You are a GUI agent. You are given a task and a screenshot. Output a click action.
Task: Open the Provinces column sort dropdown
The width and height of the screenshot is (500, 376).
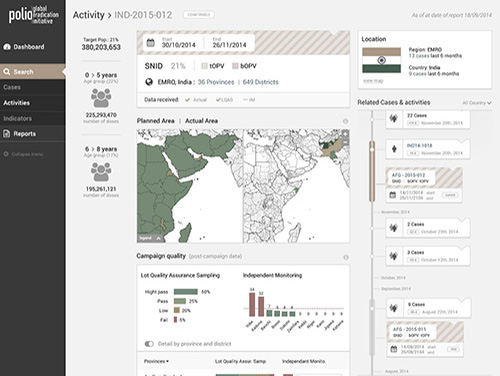pos(156,361)
